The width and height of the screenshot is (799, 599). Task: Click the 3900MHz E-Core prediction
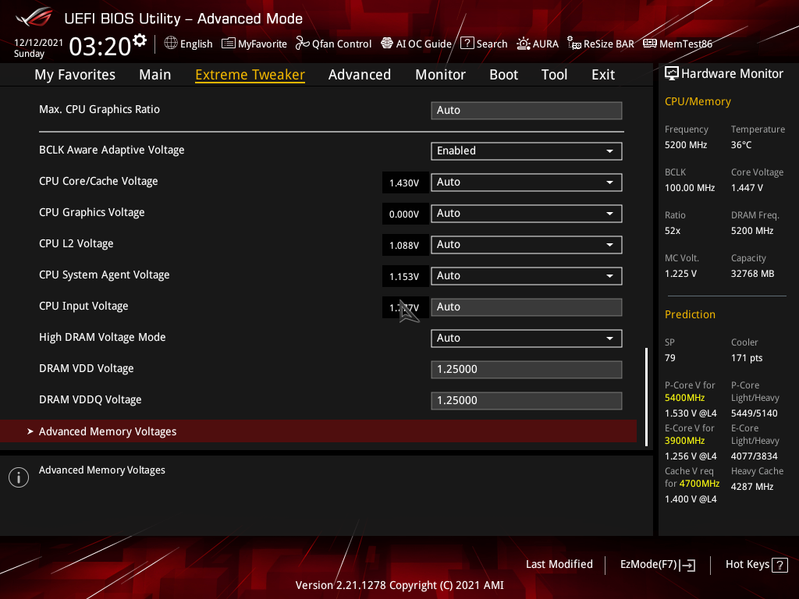tap(684, 441)
